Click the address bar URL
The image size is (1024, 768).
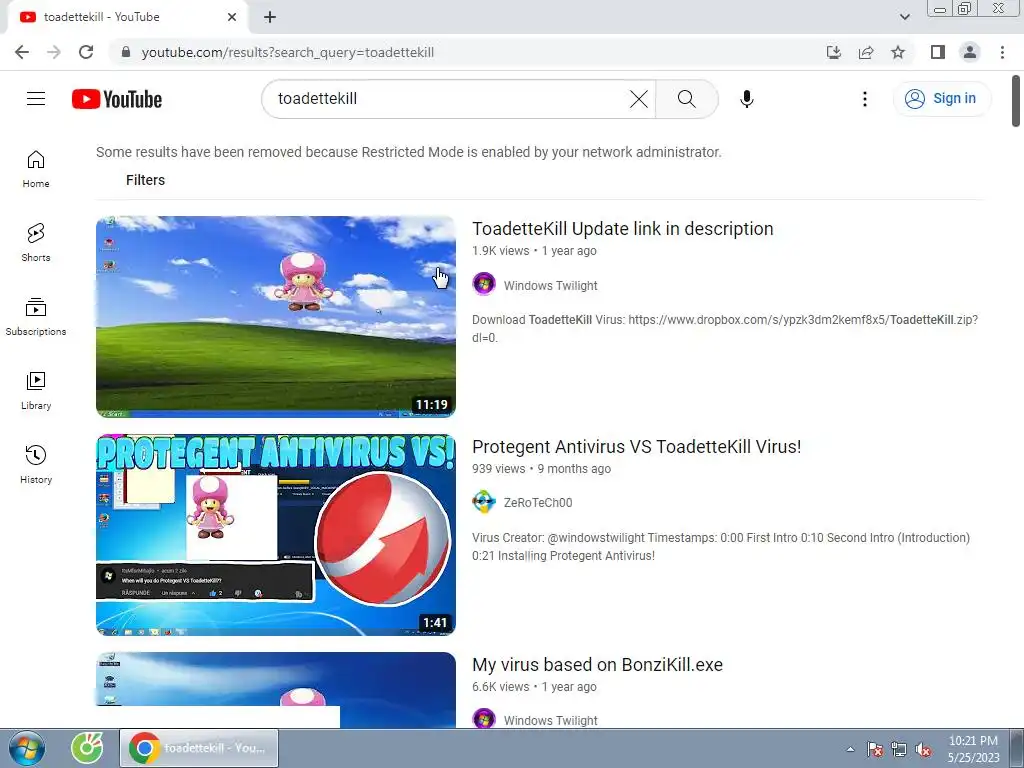[x=288, y=52]
